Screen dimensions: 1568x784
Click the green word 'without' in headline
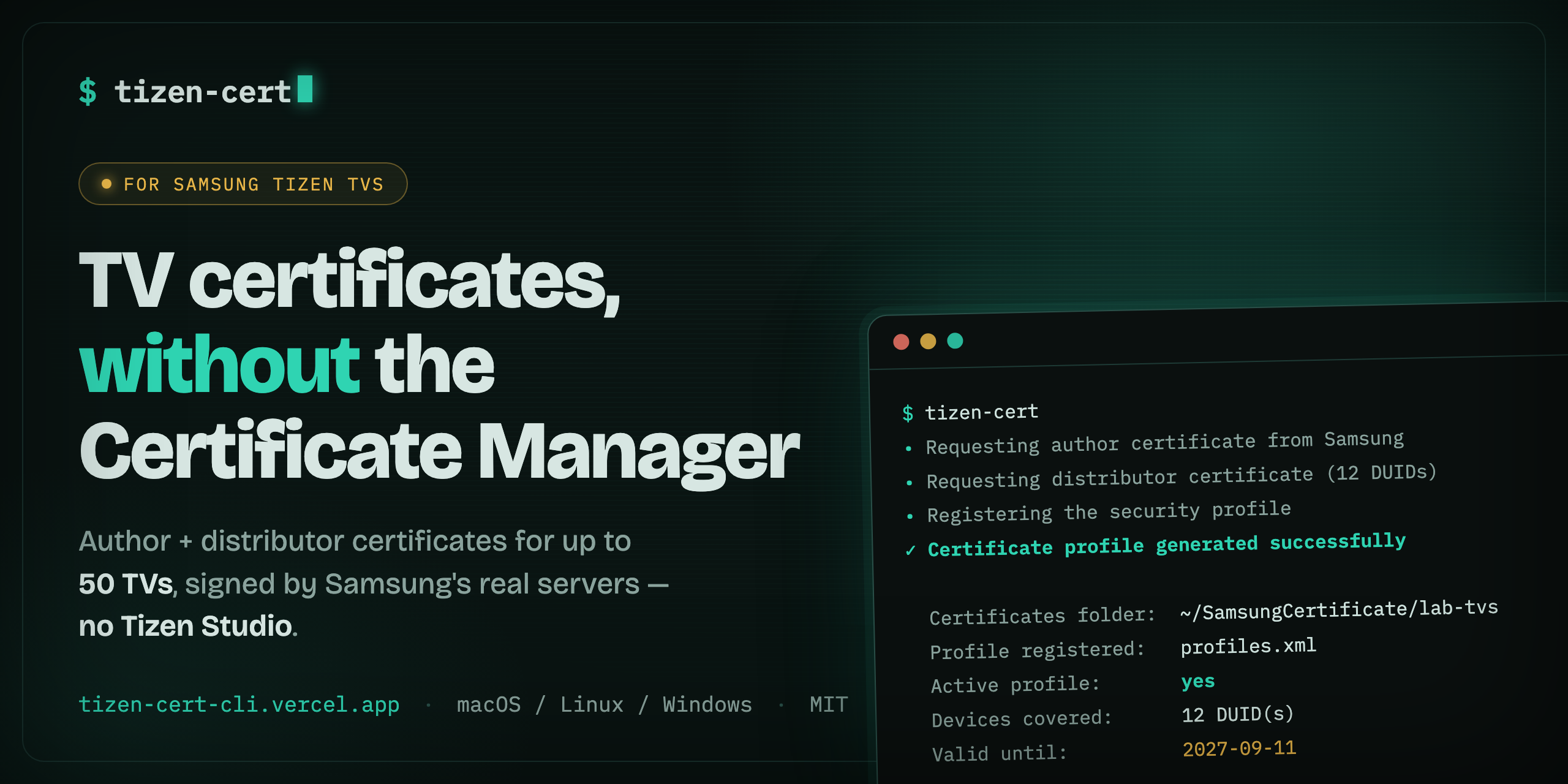[219, 364]
